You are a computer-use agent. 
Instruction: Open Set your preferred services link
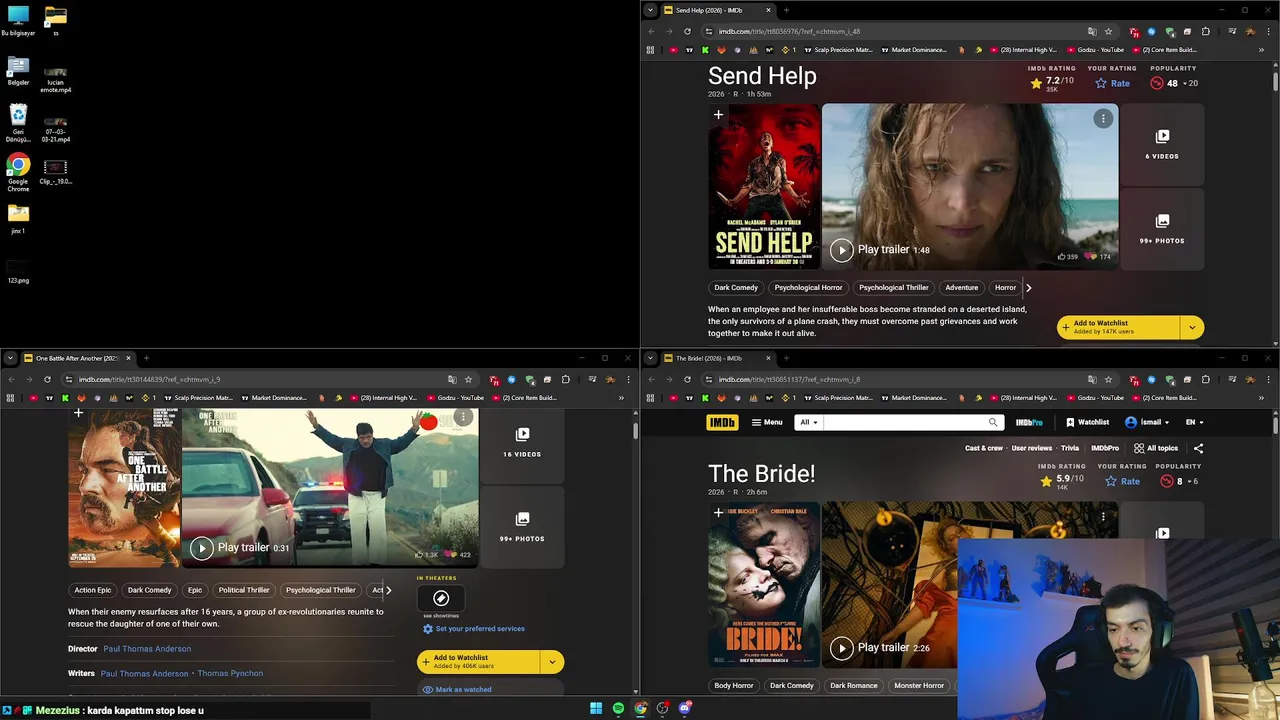tap(473, 629)
